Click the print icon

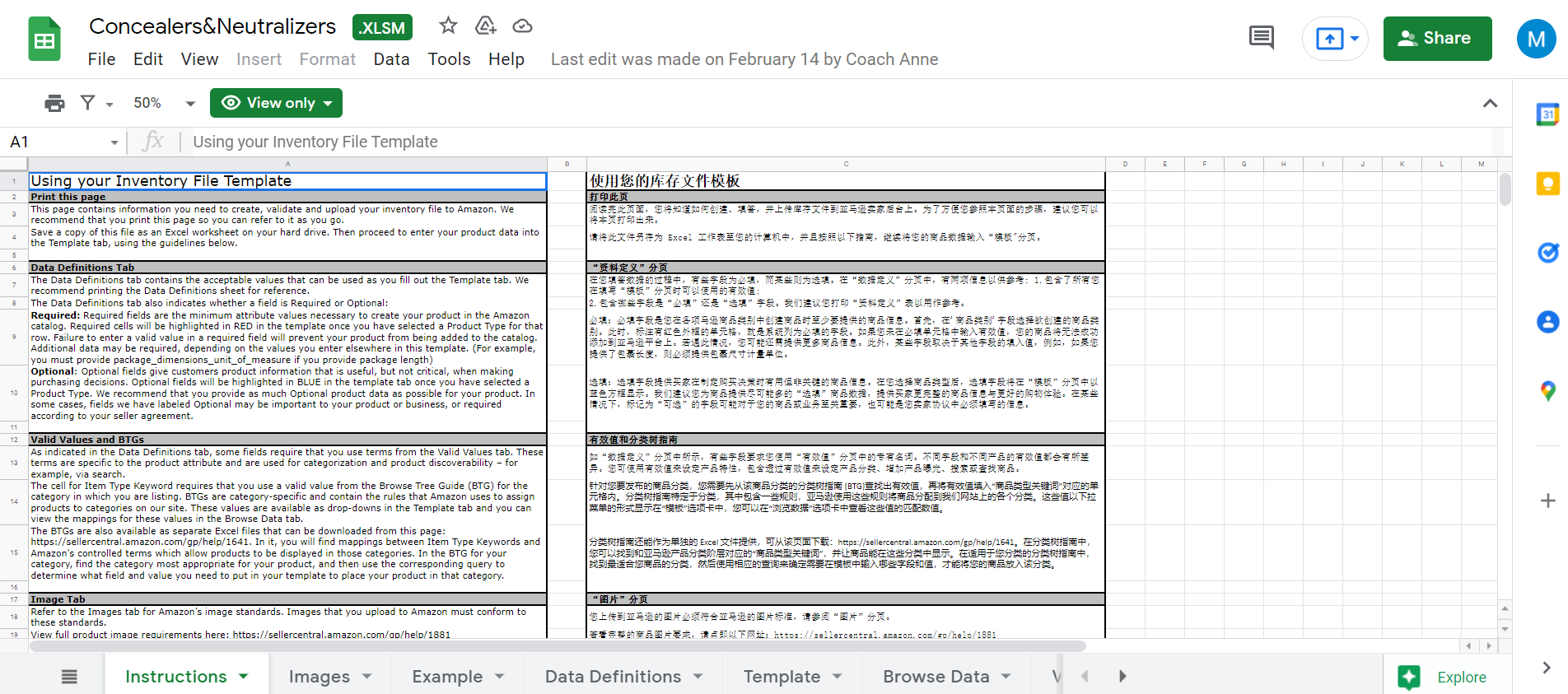(x=54, y=103)
